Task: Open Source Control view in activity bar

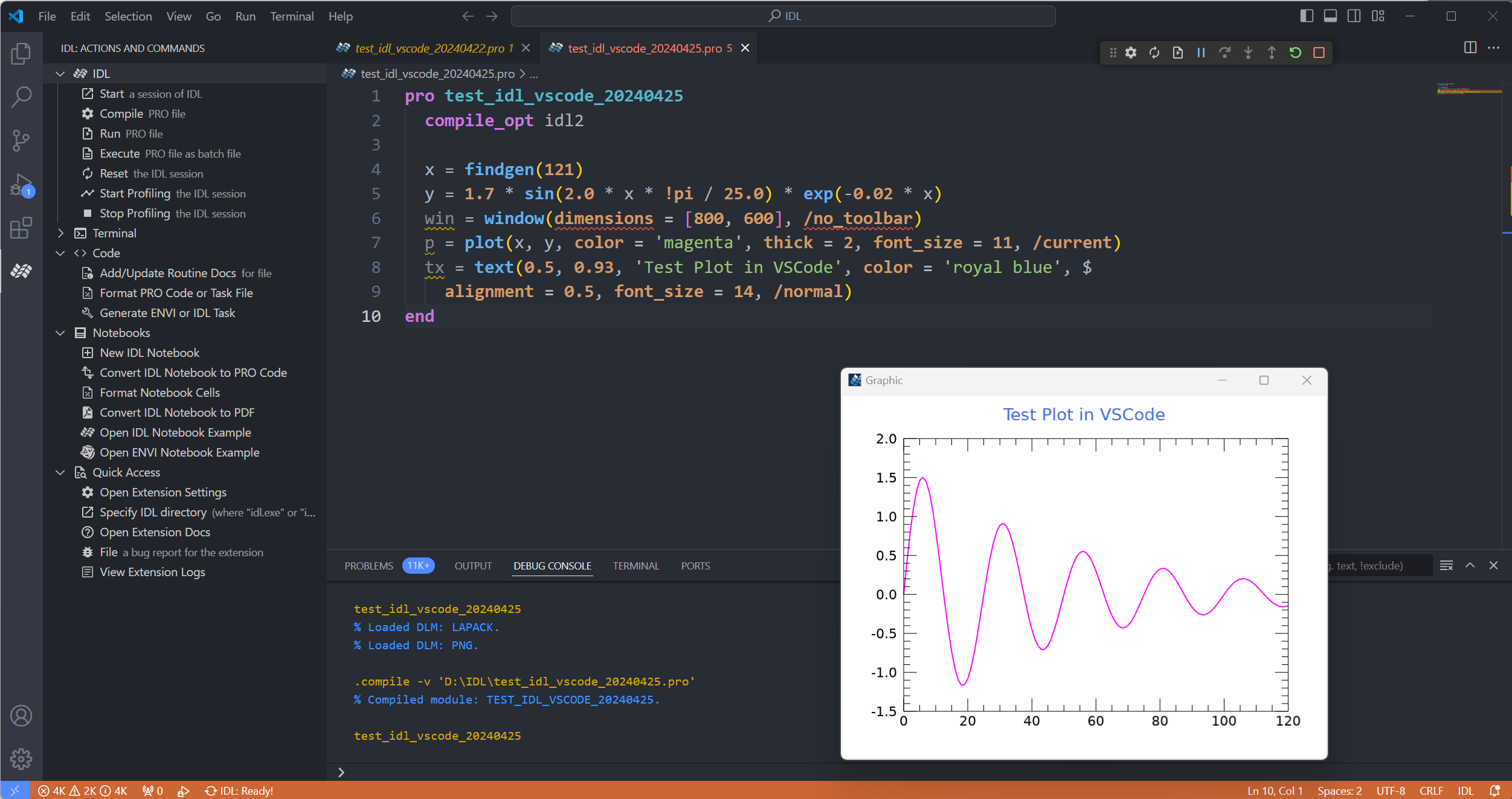Action: click(21, 141)
